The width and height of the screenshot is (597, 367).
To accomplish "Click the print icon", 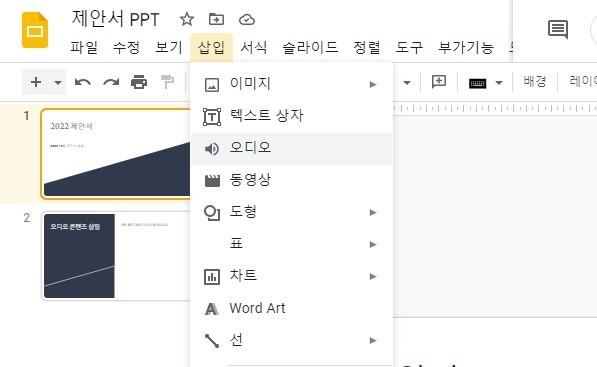I will 139,82.
